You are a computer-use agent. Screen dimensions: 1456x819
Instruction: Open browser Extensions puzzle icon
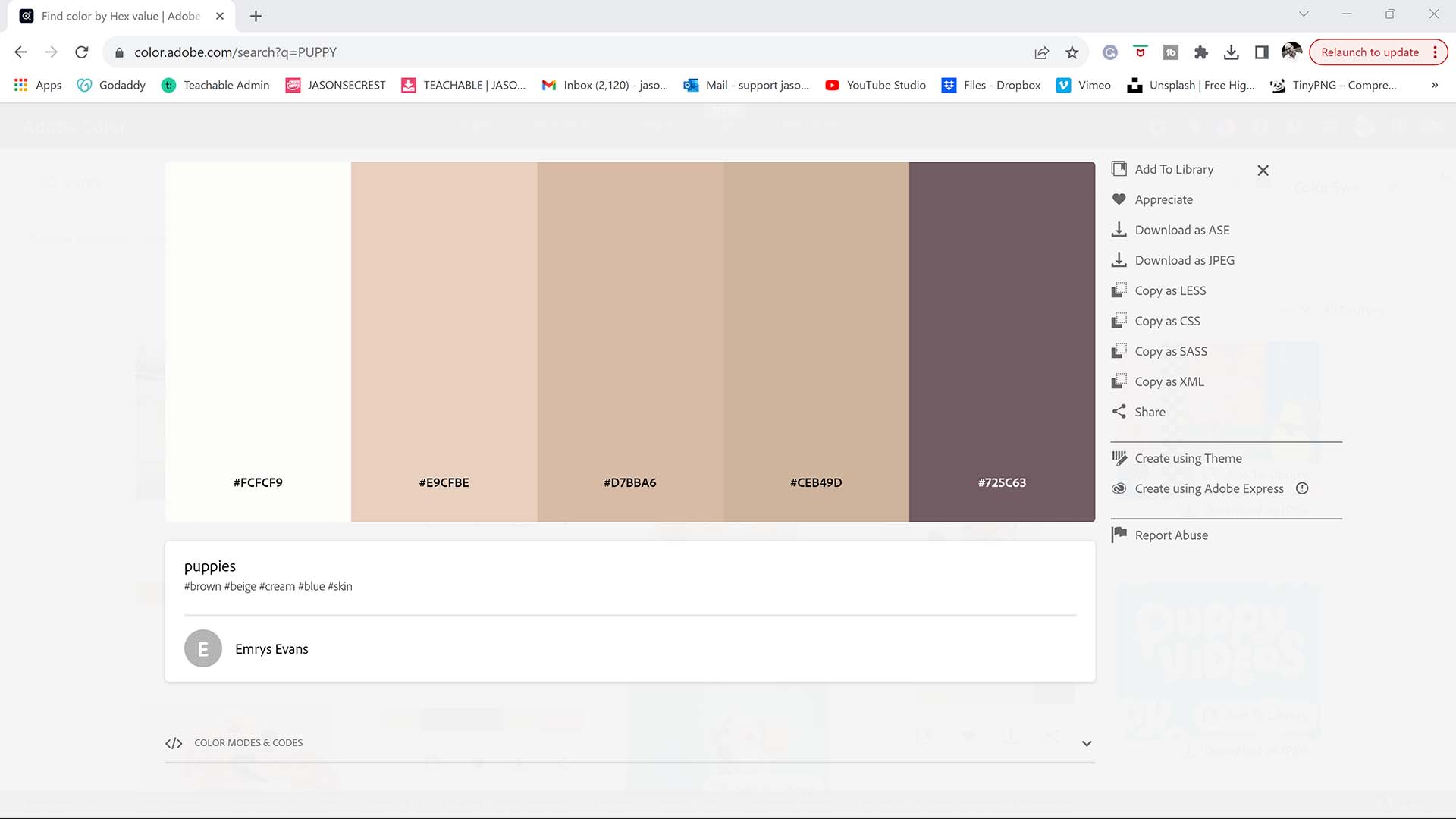pyautogui.click(x=1200, y=52)
